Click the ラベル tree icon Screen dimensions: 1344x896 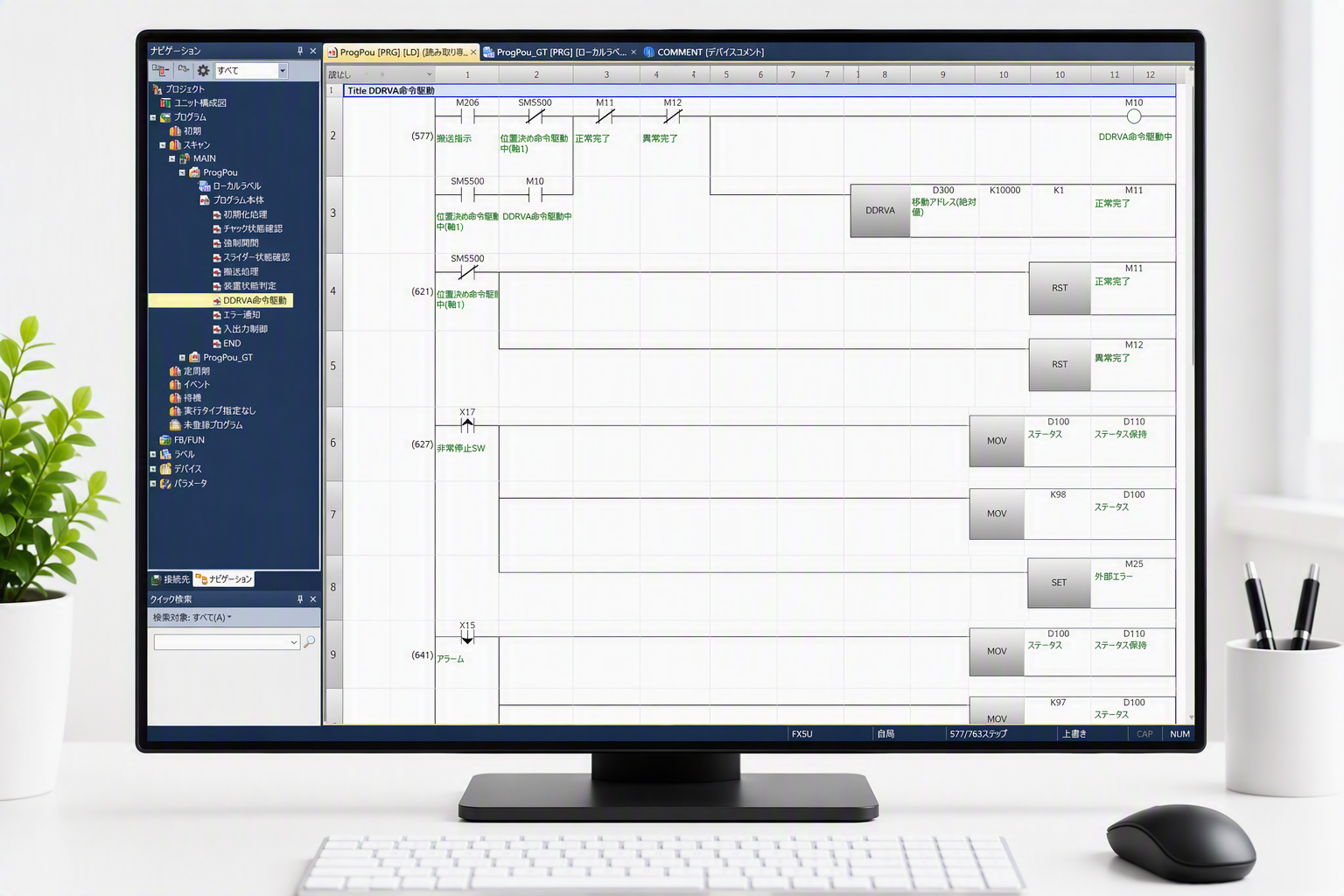[165, 455]
